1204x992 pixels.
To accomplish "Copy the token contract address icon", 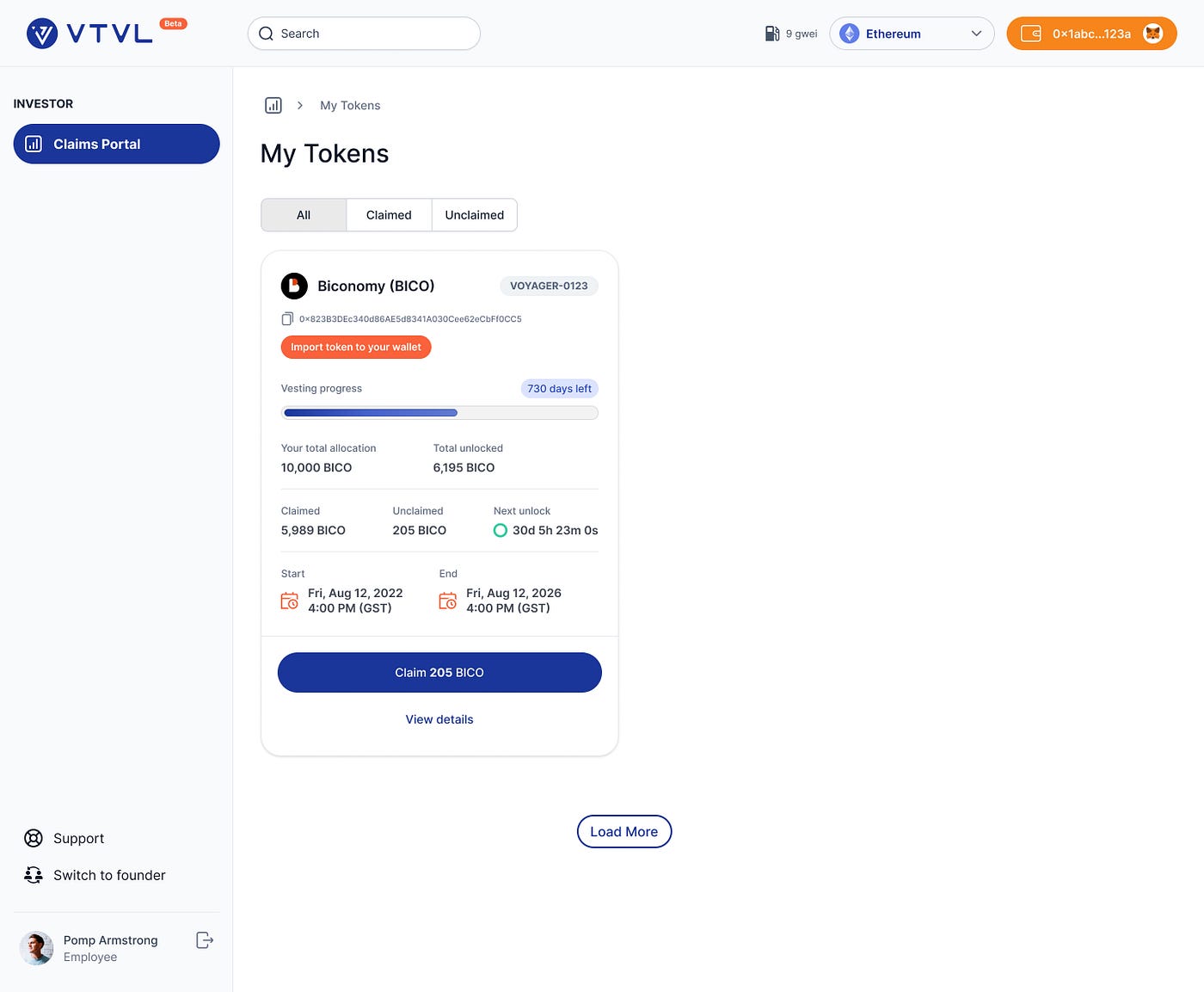I will pos(287,318).
